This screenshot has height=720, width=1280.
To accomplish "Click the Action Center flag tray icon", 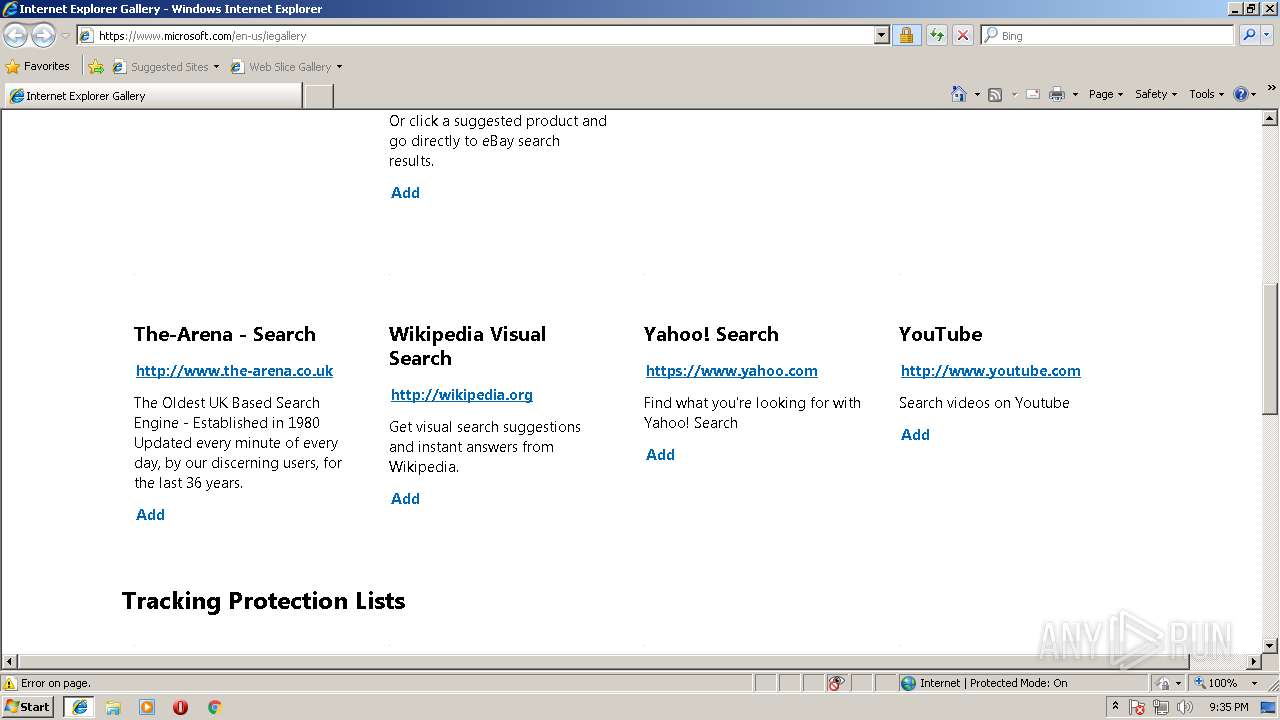I will point(1137,707).
